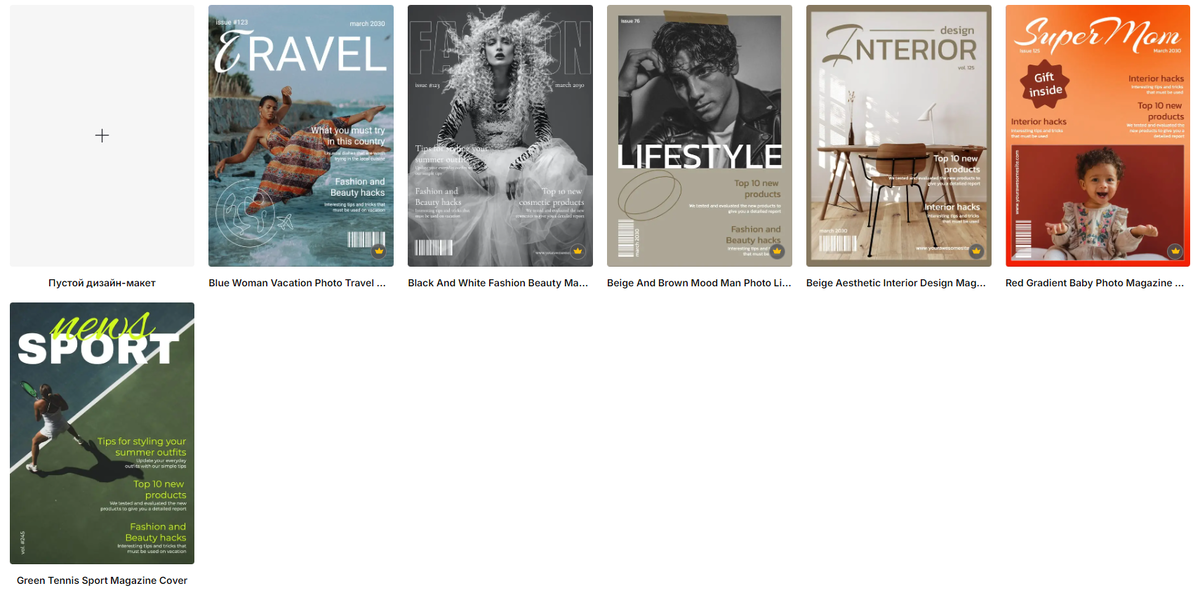Click the 'Beige And Brown Mood Man Photo' title

[x=699, y=283]
